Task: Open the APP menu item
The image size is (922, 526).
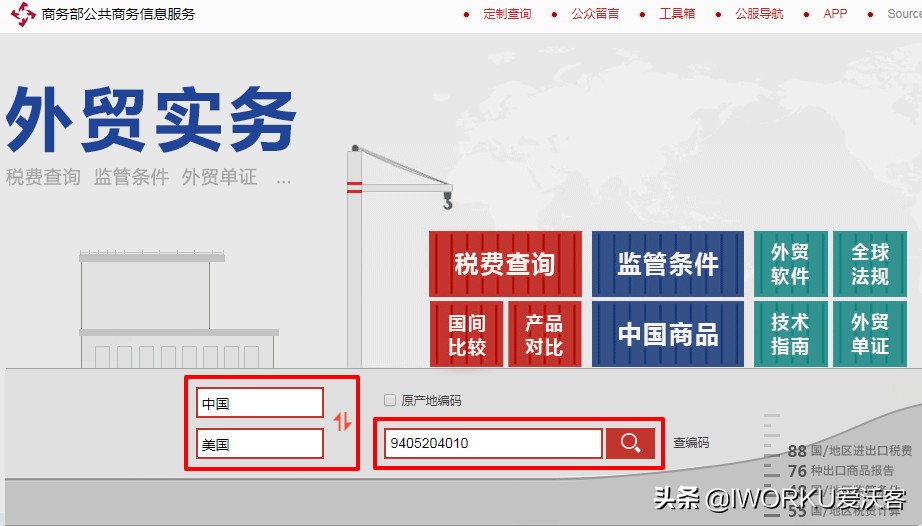Action: point(835,14)
